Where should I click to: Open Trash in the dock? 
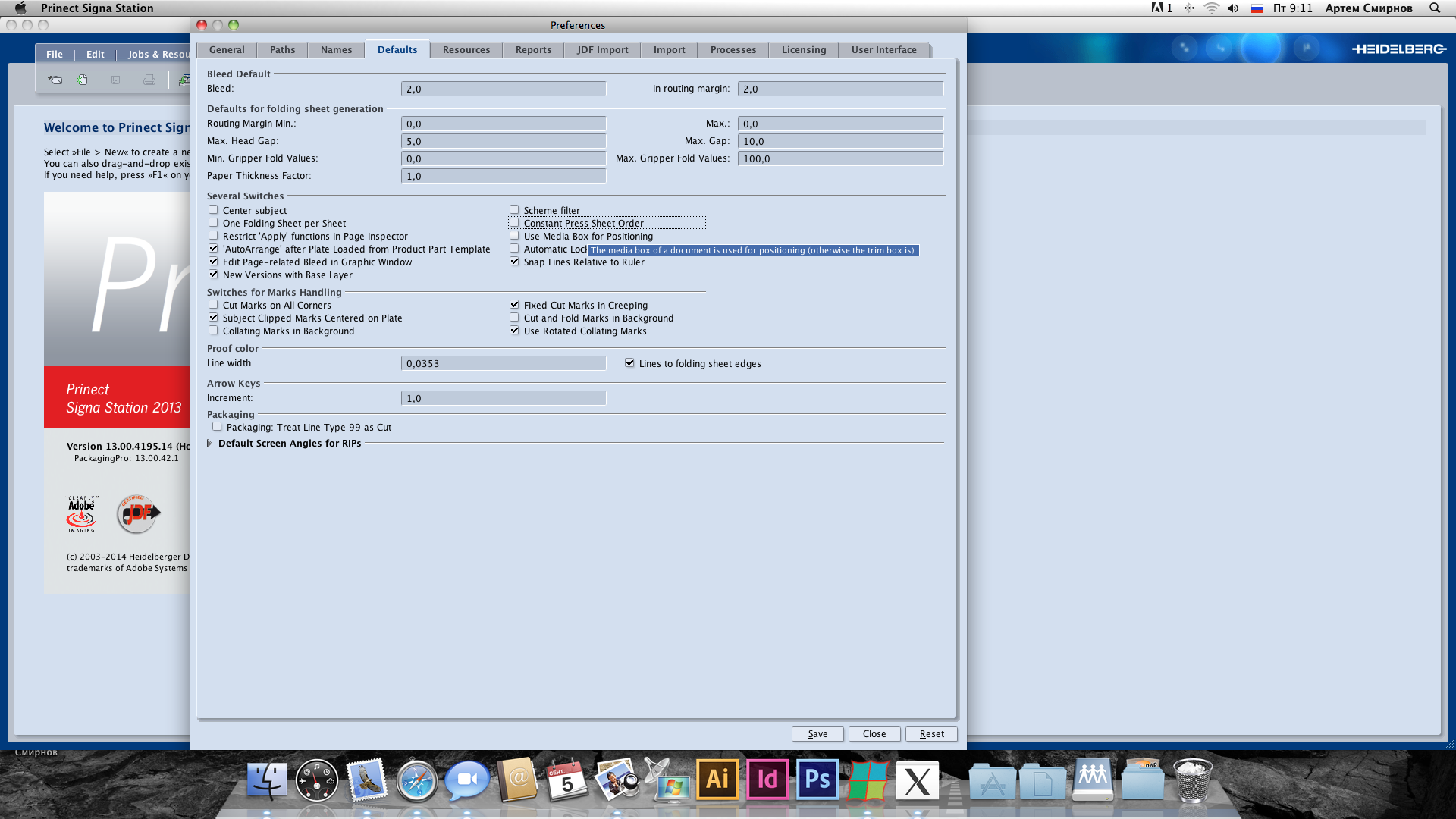(x=1193, y=780)
